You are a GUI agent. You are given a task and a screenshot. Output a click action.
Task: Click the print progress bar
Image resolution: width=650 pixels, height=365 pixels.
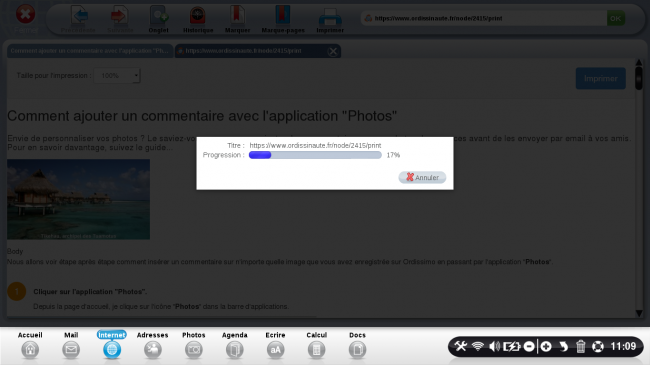tap(315, 155)
